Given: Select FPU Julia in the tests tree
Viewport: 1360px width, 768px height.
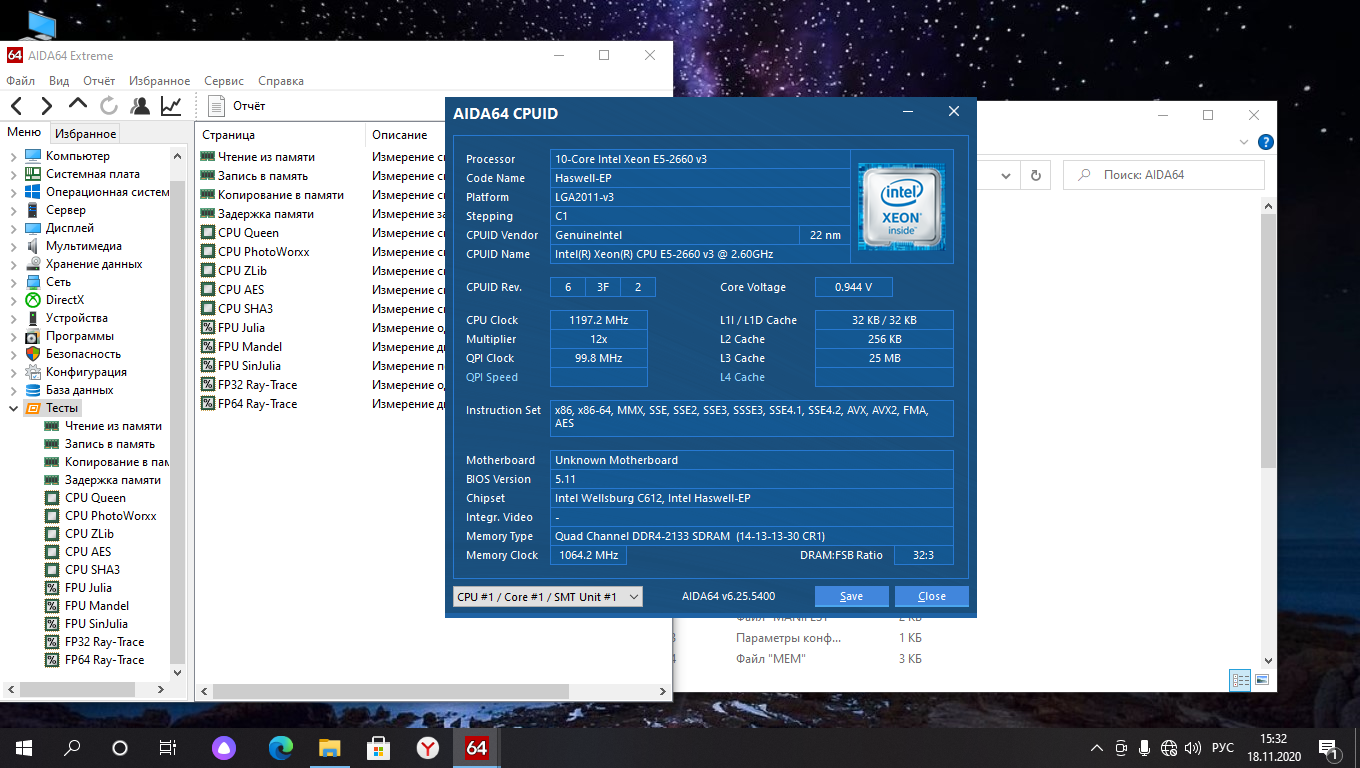Looking at the screenshot, I should coord(88,588).
